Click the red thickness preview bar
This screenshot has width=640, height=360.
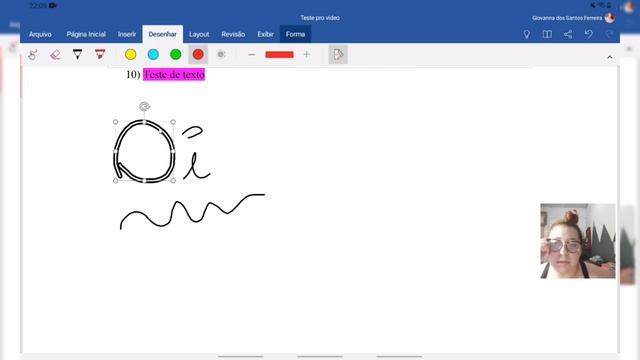pos(279,54)
